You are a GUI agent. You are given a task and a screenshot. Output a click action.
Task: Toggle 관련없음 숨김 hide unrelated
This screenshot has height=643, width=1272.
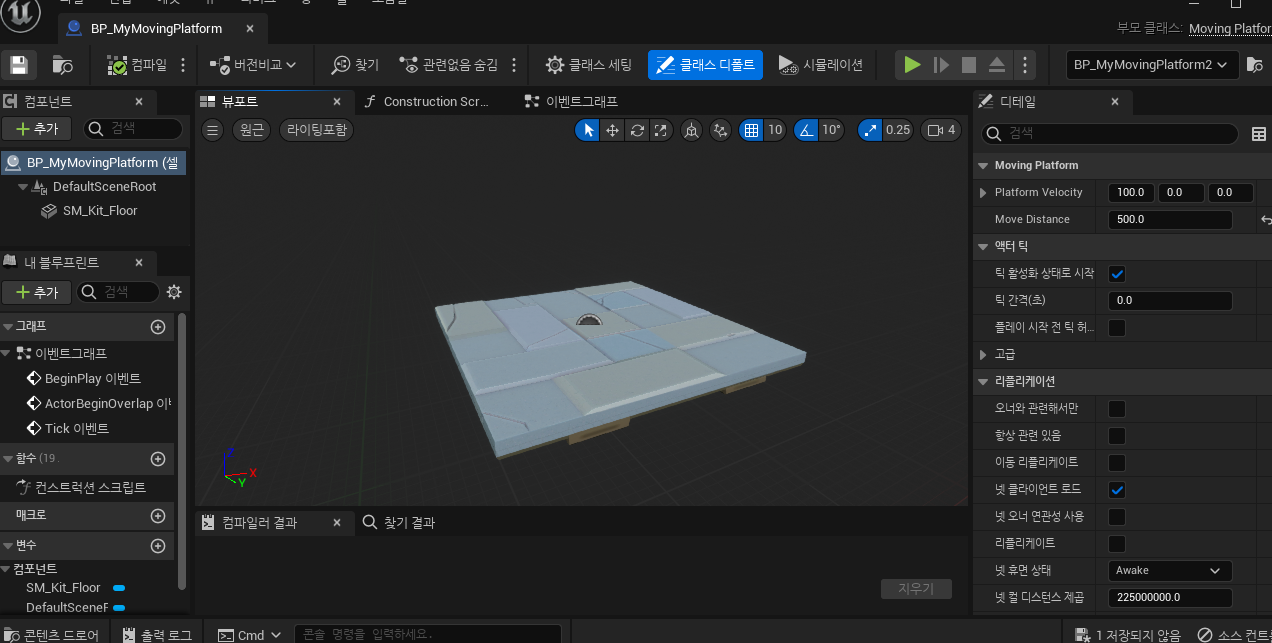coord(449,65)
